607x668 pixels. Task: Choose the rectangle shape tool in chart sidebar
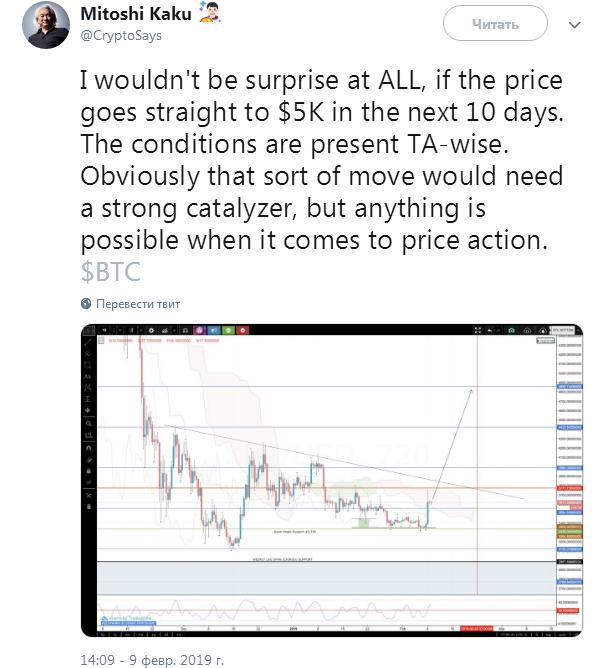87,365
